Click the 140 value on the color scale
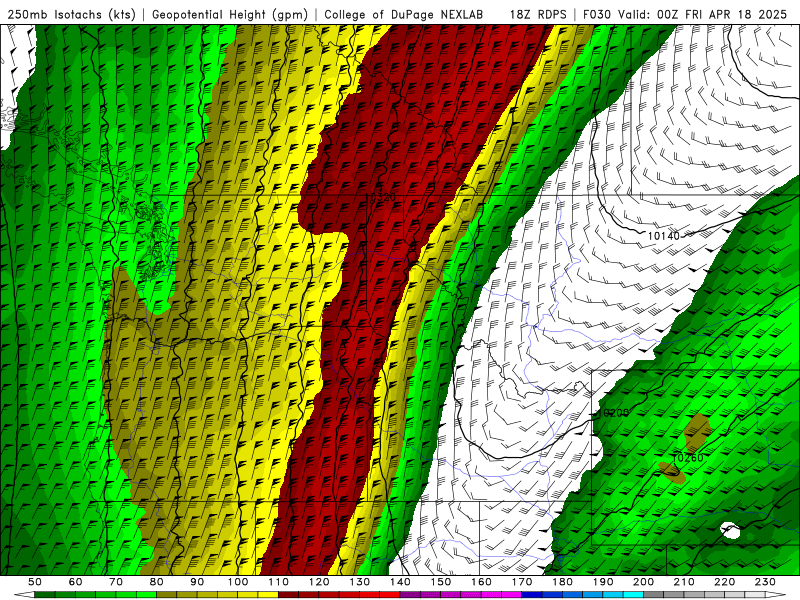This screenshot has height=600, width=800. coord(400,582)
